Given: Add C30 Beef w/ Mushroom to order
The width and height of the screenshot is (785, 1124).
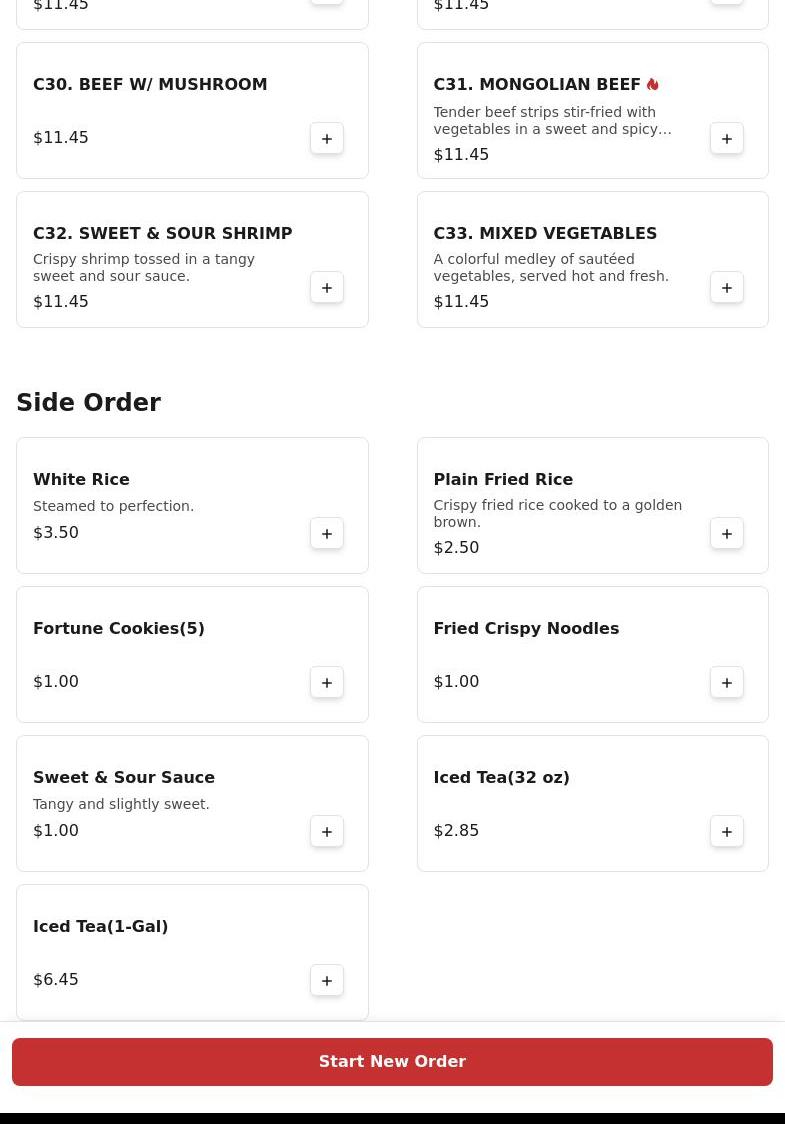Looking at the screenshot, I should pyautogui.click(x=327, y=138).
